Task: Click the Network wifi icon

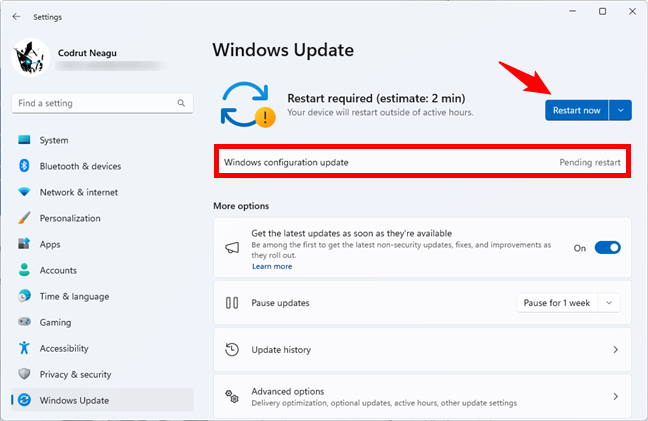Action: pos(24,192)
